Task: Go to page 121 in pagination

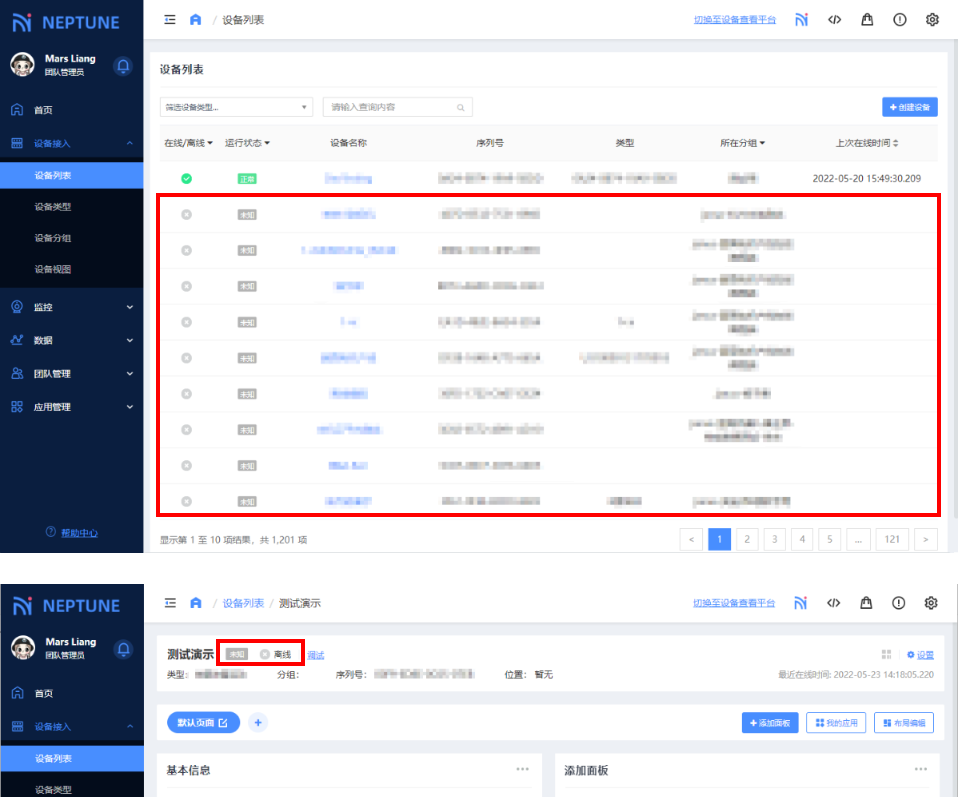Action: (892, 539)
